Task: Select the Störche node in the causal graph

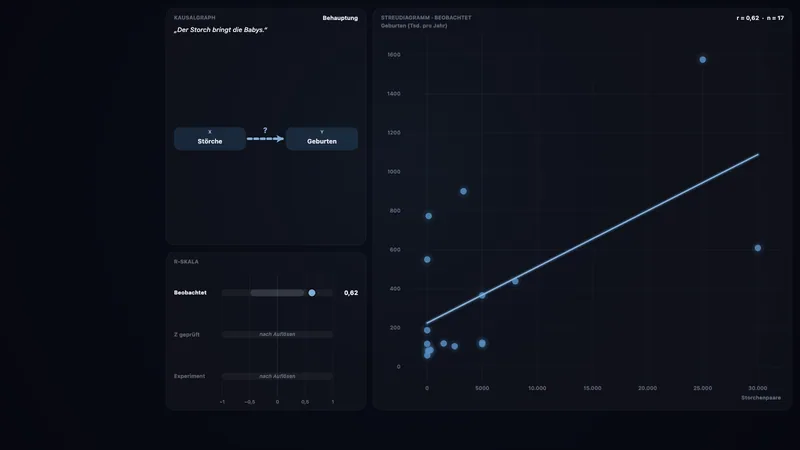Action: tap(210, 139)
